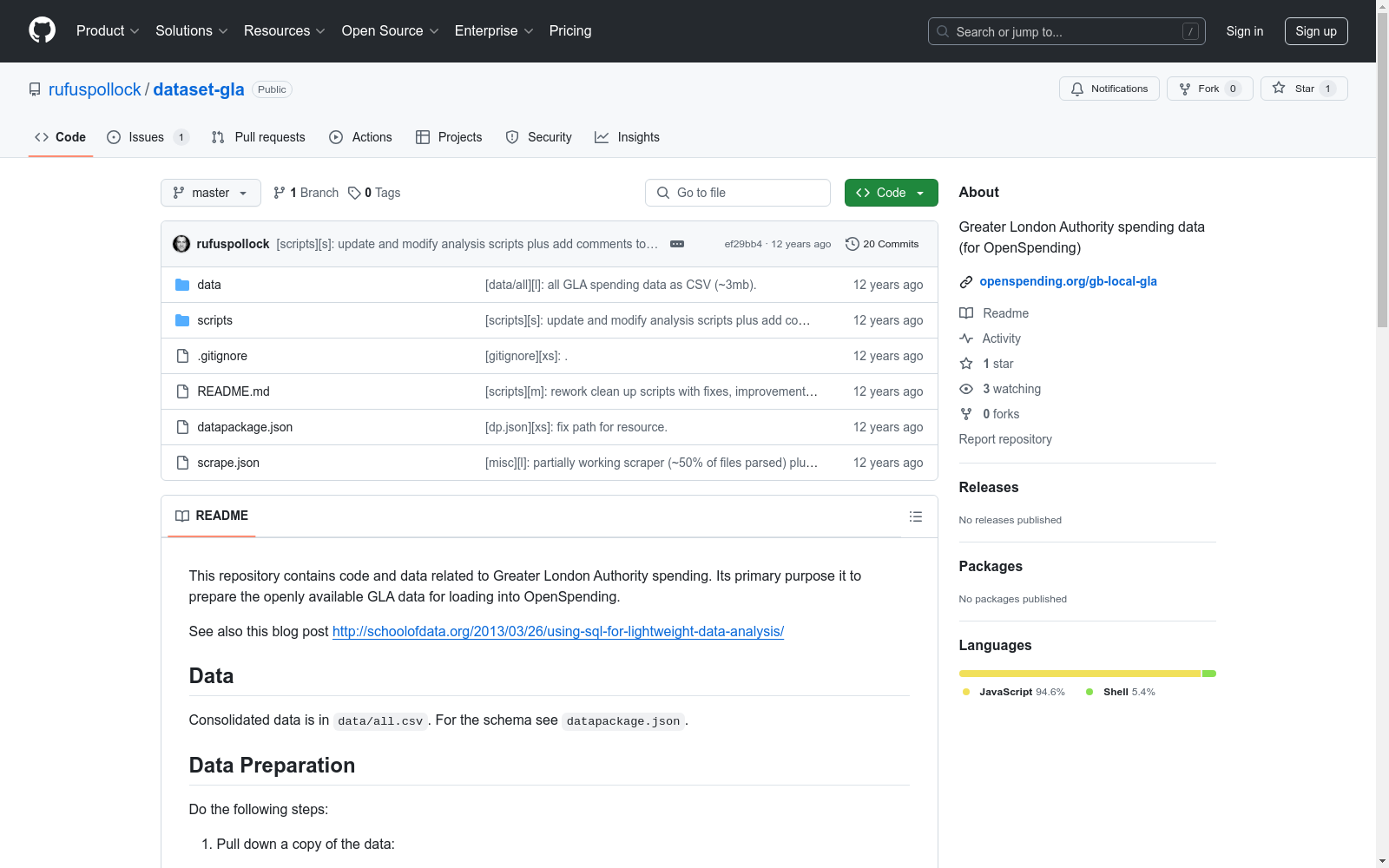The image size is (1389, 868).
Task: Expand the Resources menu
Action: 285,30
